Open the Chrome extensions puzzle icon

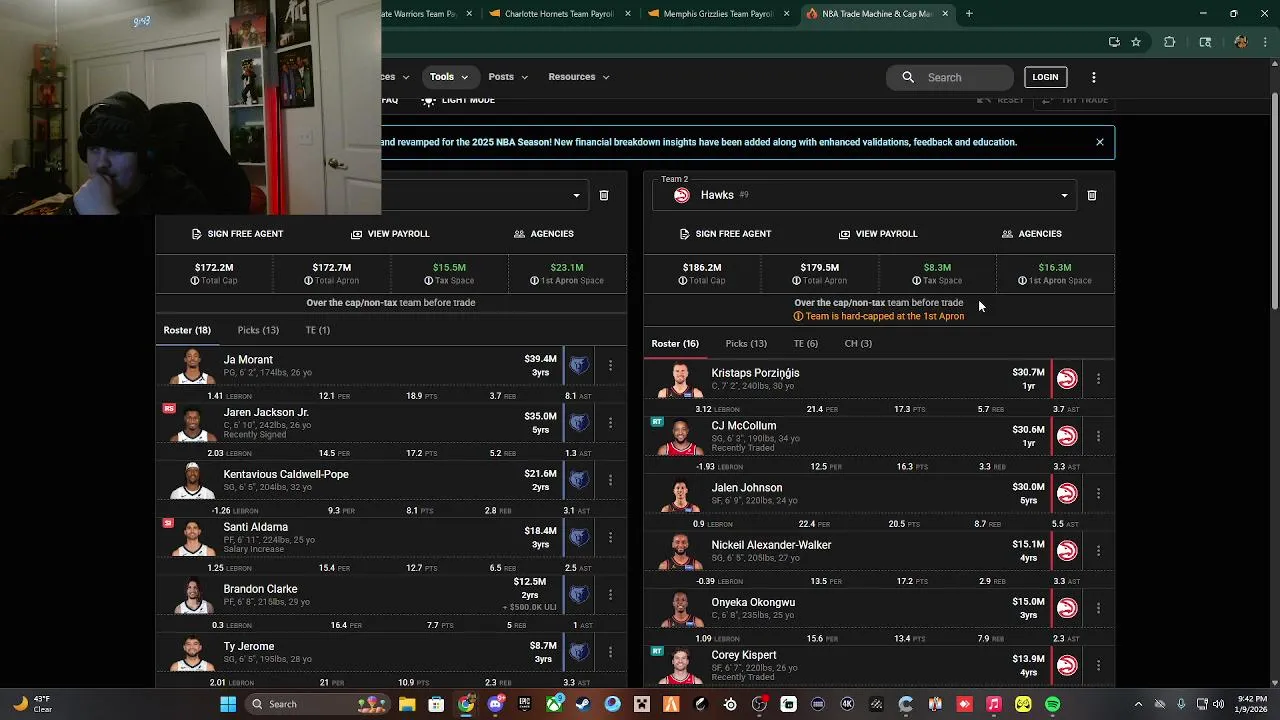(x=1169, y=42)
